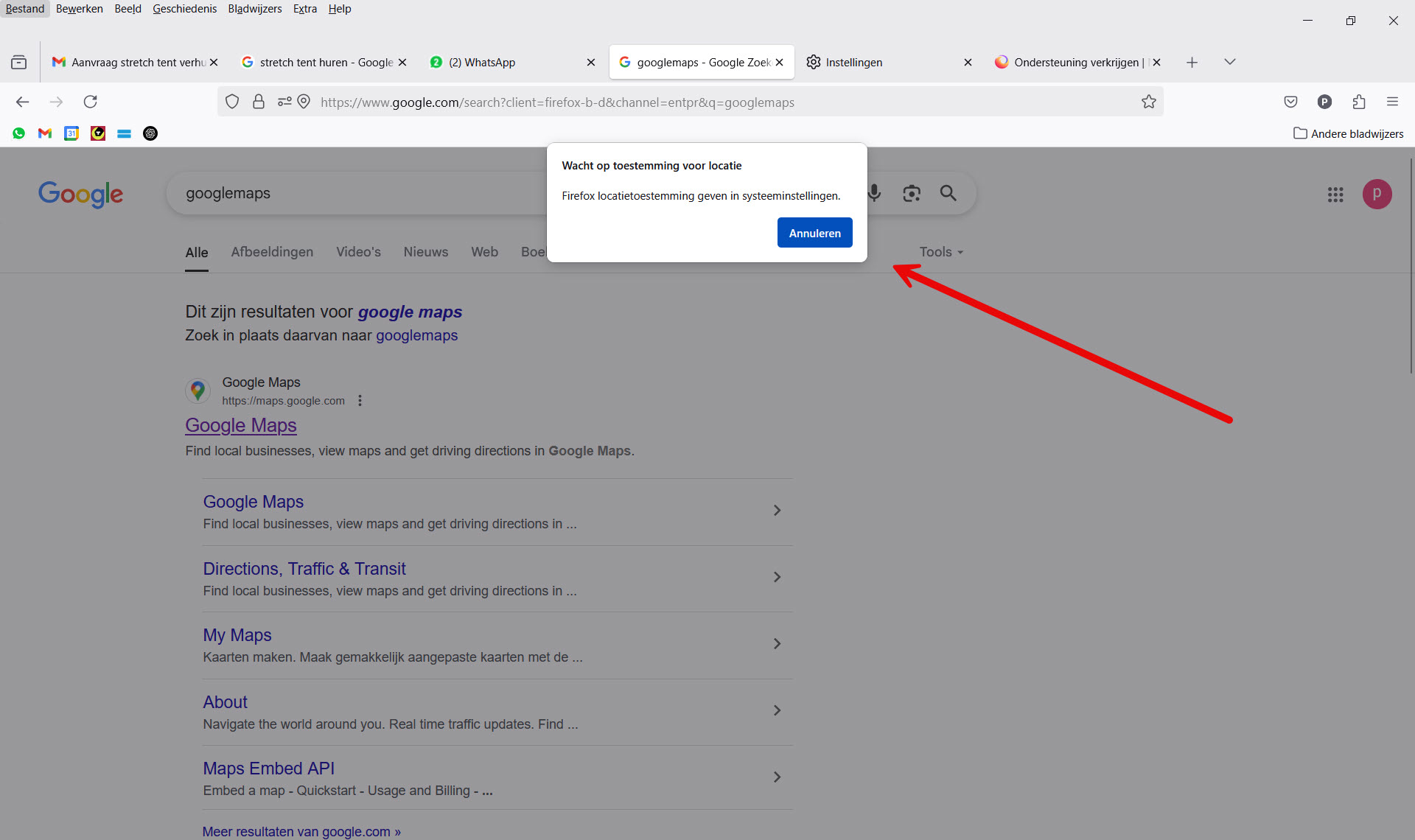
Task: Open the Extensions puzzle icon
Action: point(1359,102)
